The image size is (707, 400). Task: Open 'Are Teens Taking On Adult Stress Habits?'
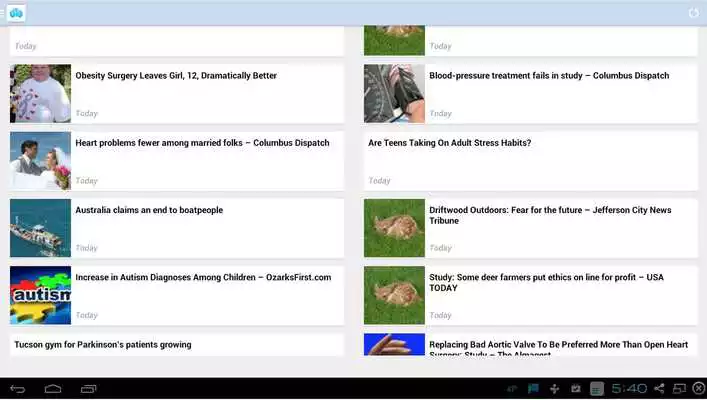coord(449,143)
